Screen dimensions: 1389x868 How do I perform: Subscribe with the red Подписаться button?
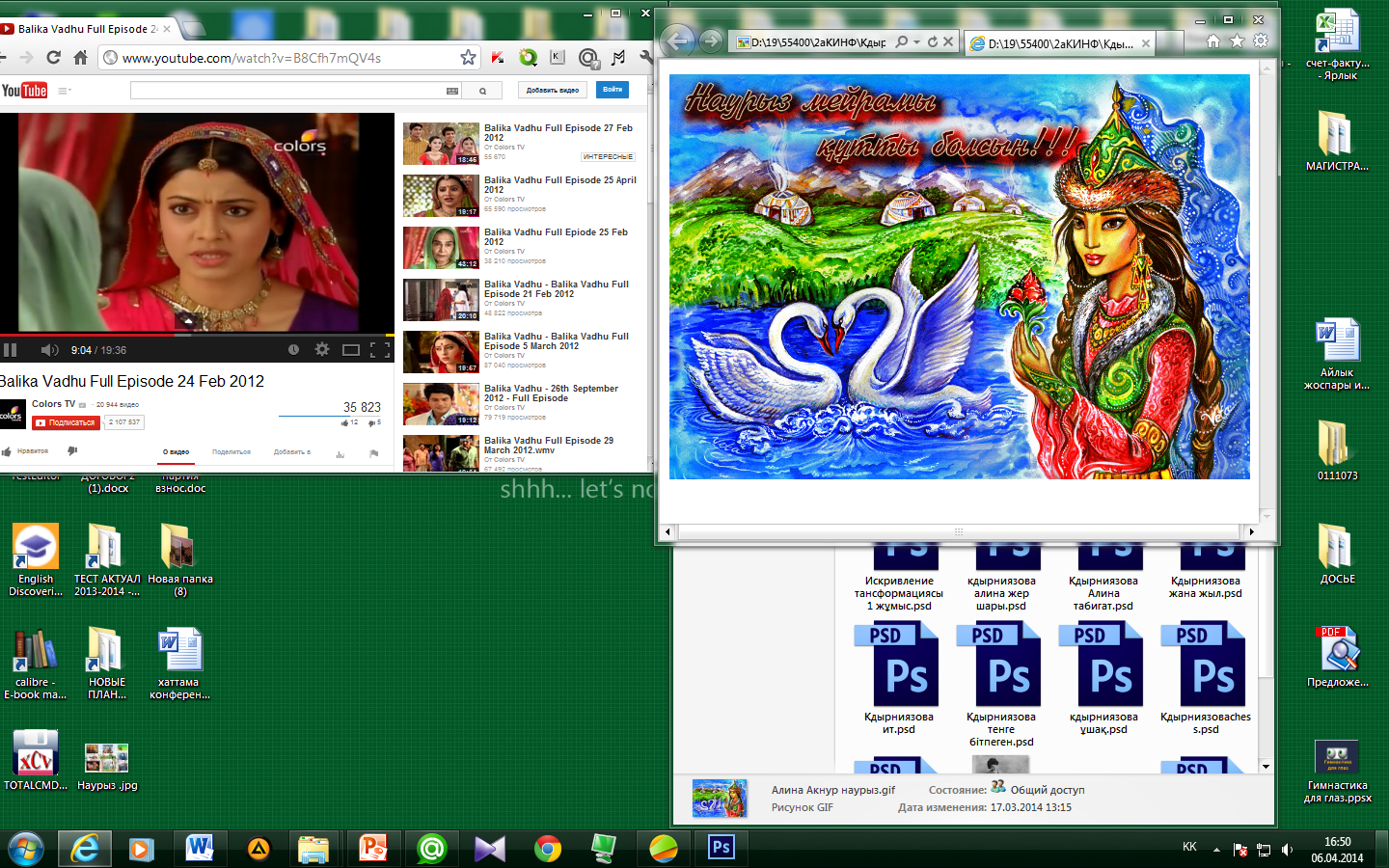point(66,422)
